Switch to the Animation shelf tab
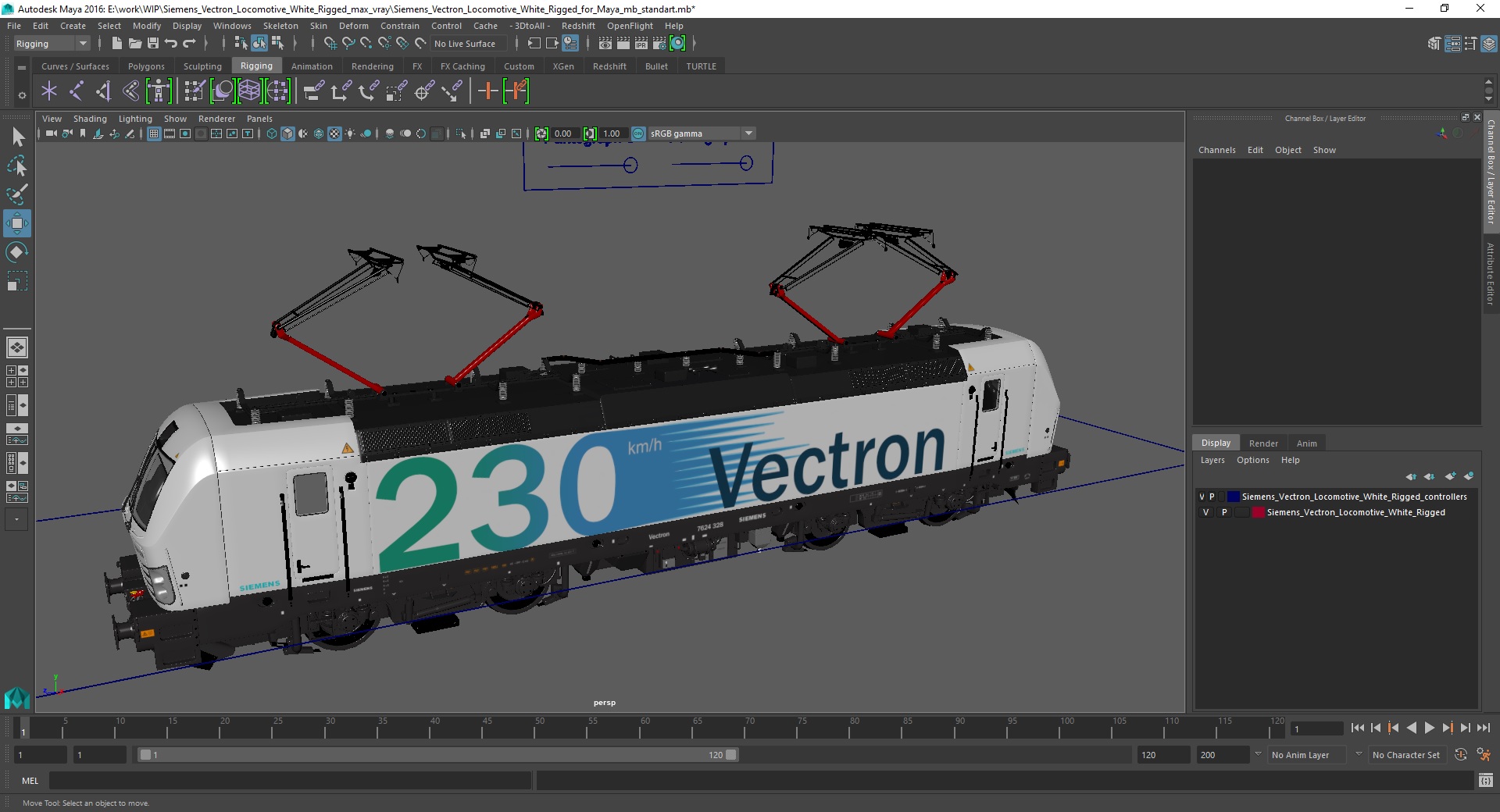 pyautogui.click(x=312, y=66)
